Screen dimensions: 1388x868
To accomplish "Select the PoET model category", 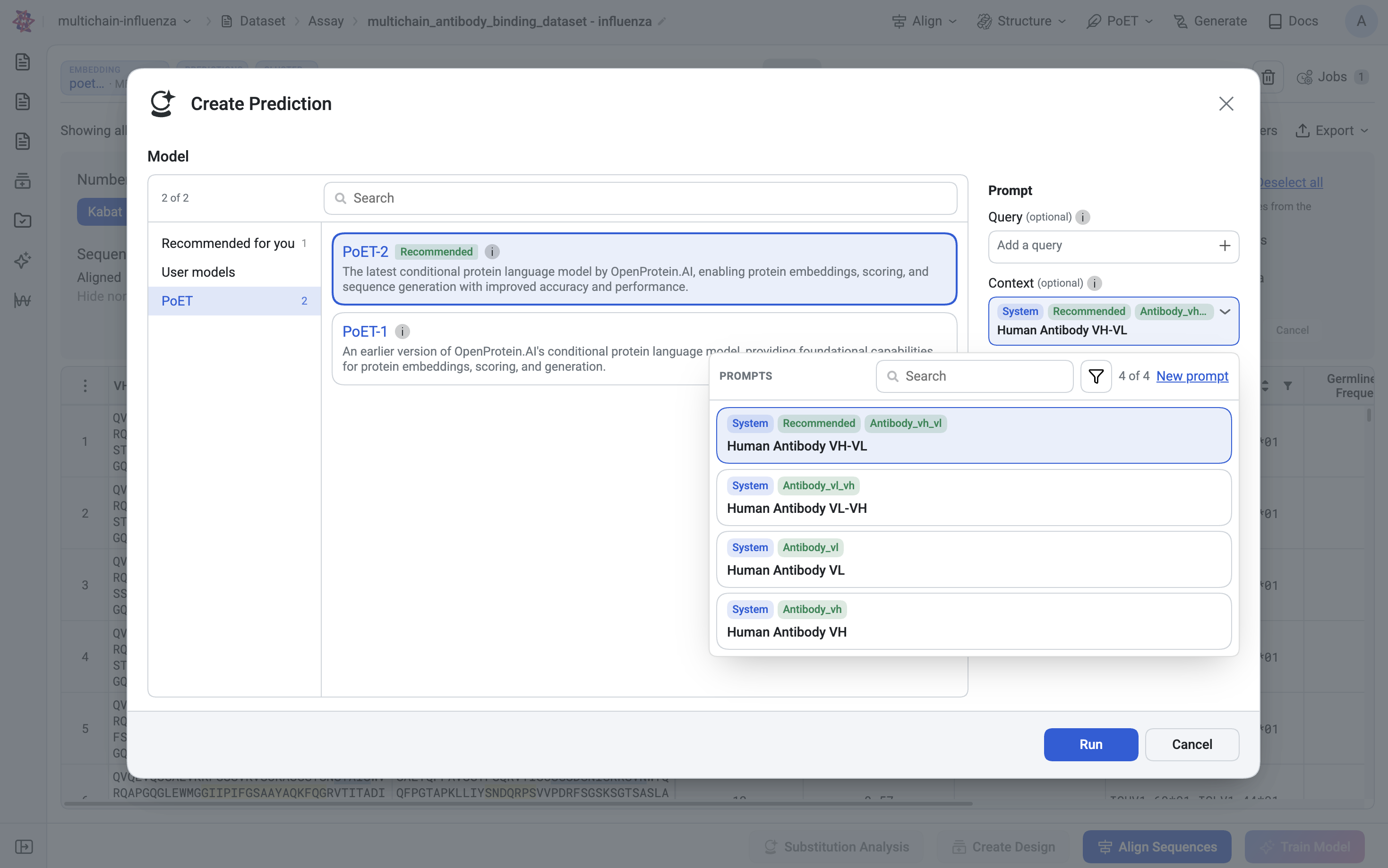I will click(234, 301).
